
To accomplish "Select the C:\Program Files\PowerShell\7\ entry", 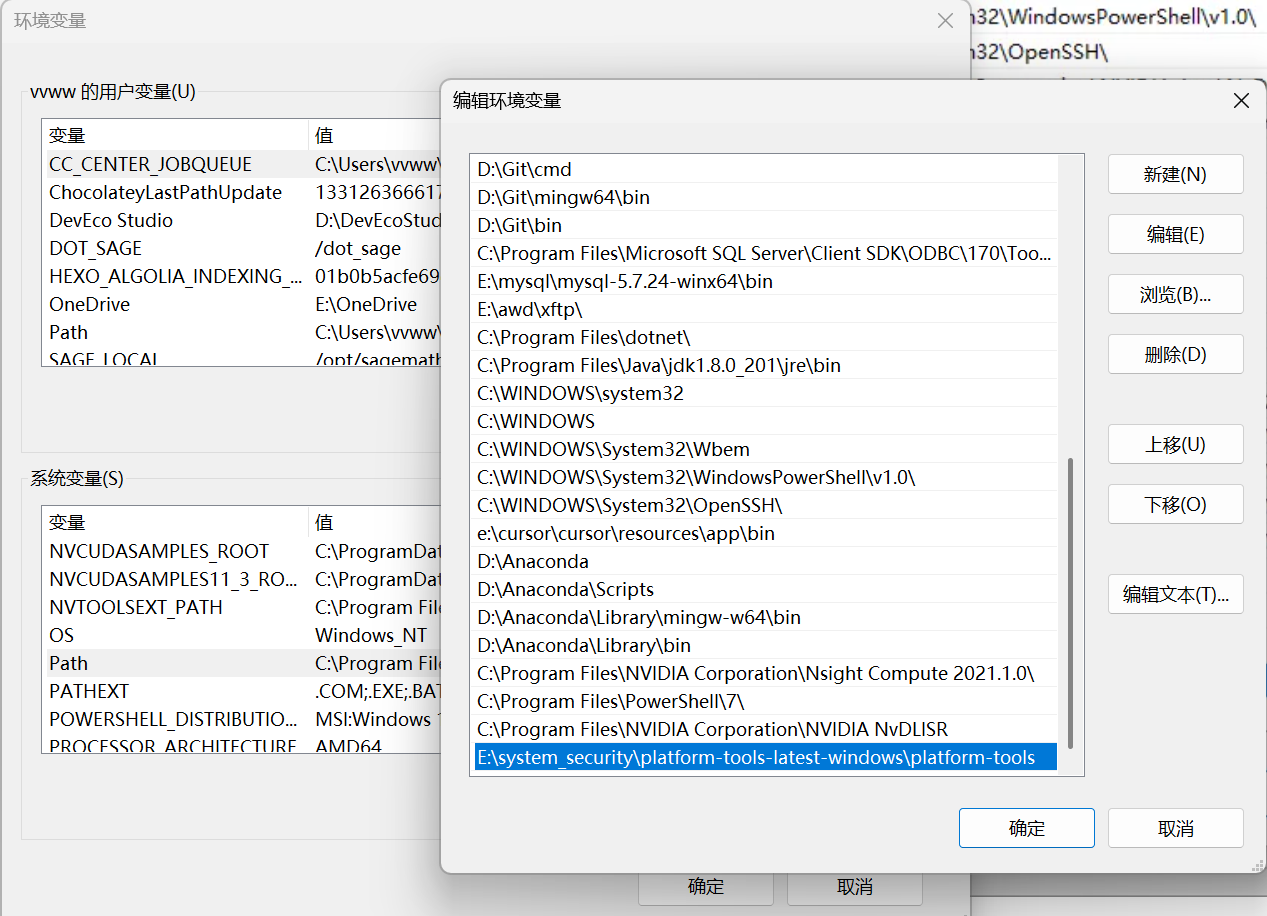I will tap(610, 702).
